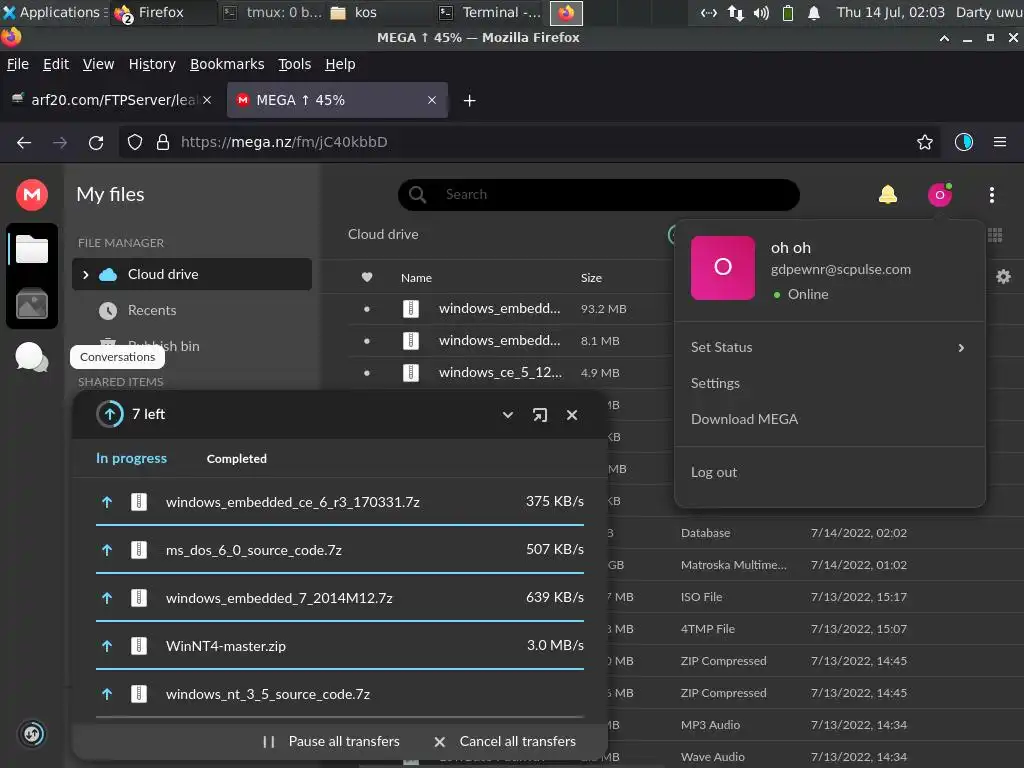Switch to the In progress tab
Screen dimensions: 1024x768
point(131,458)
